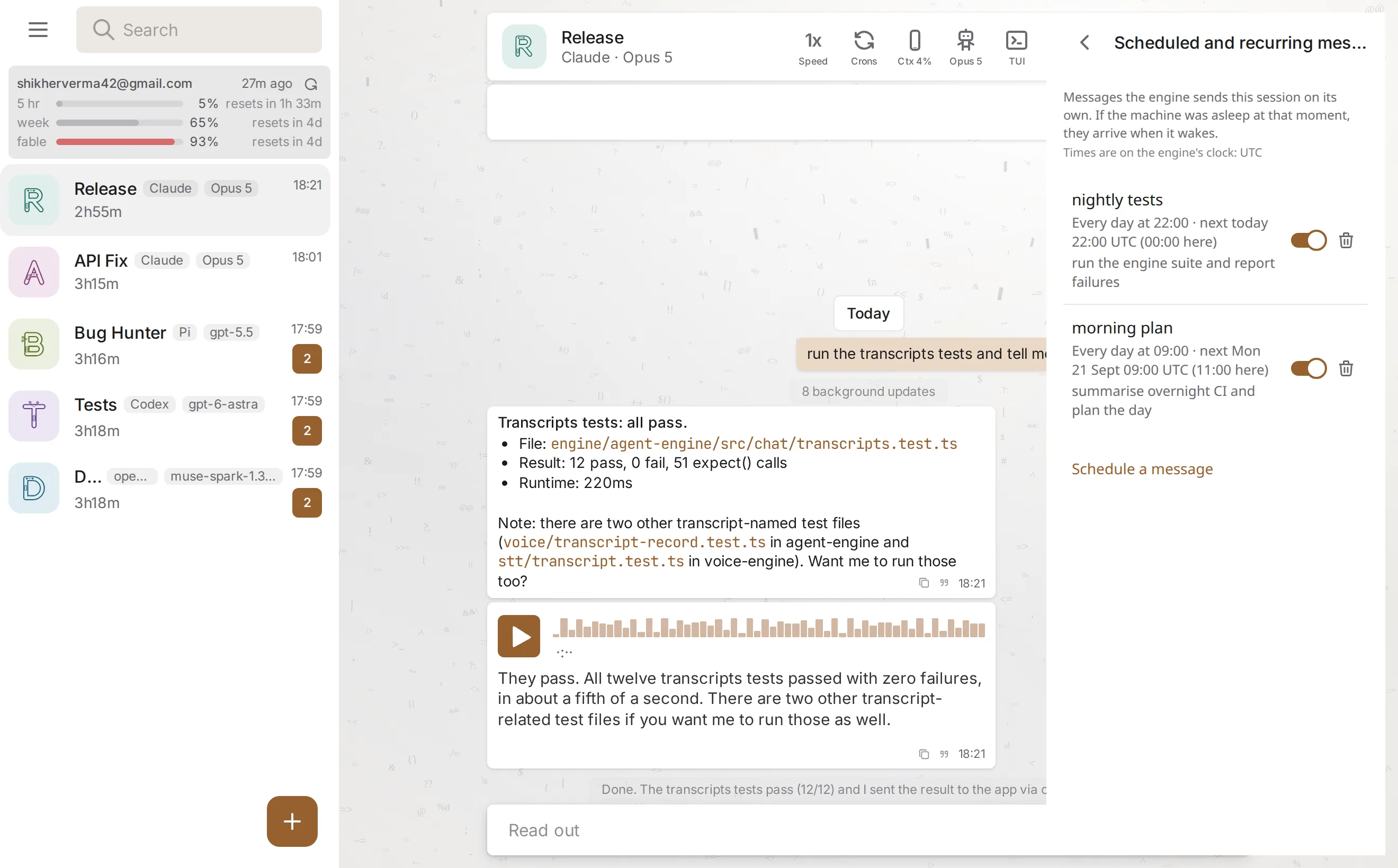Open the Tests session
The width and height of the screenshot is (1398, 868).
[165, 415]
